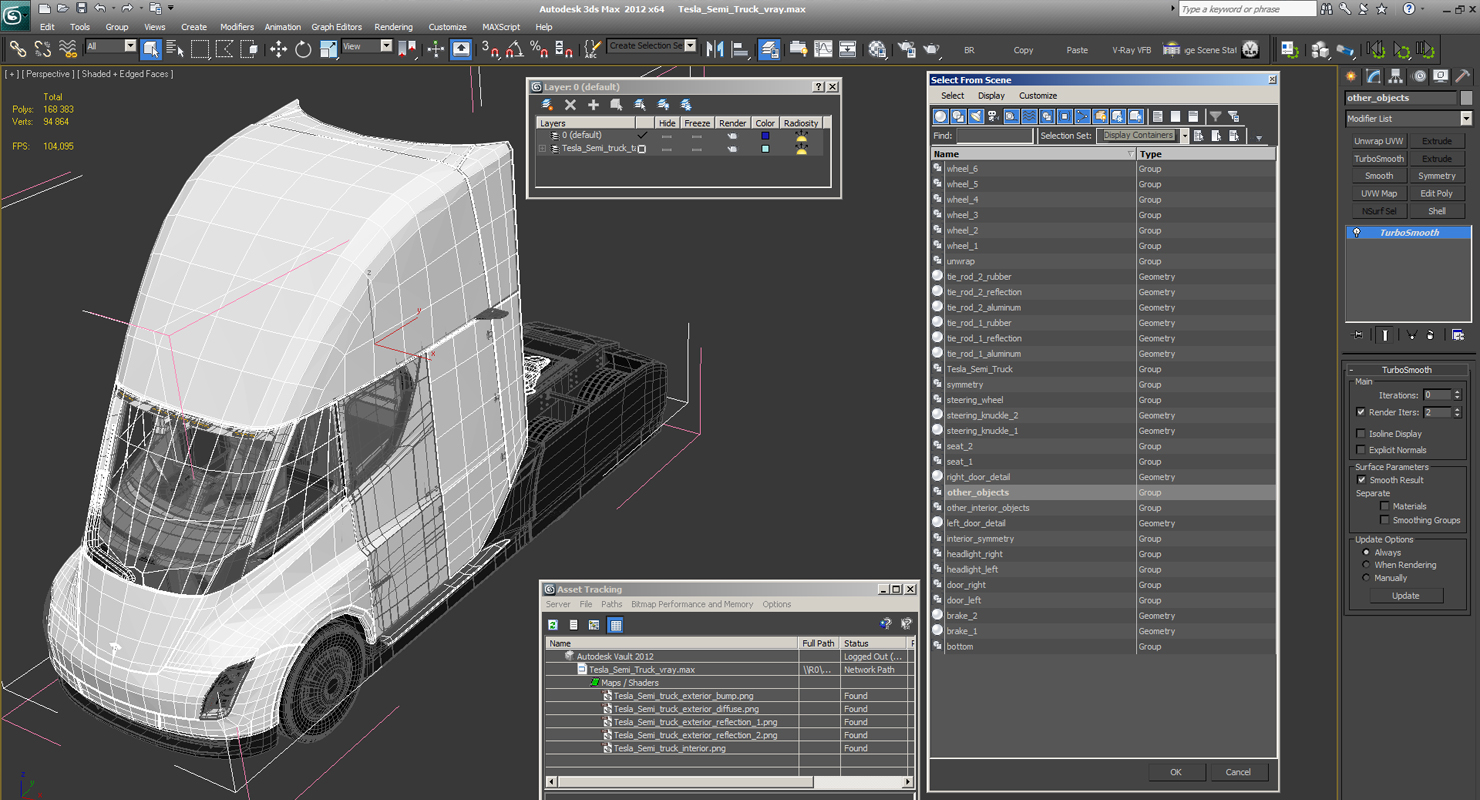Click Delete layer X icon in Layer dialog
This screenshot has height=800, width=1480.
[570, 104]
